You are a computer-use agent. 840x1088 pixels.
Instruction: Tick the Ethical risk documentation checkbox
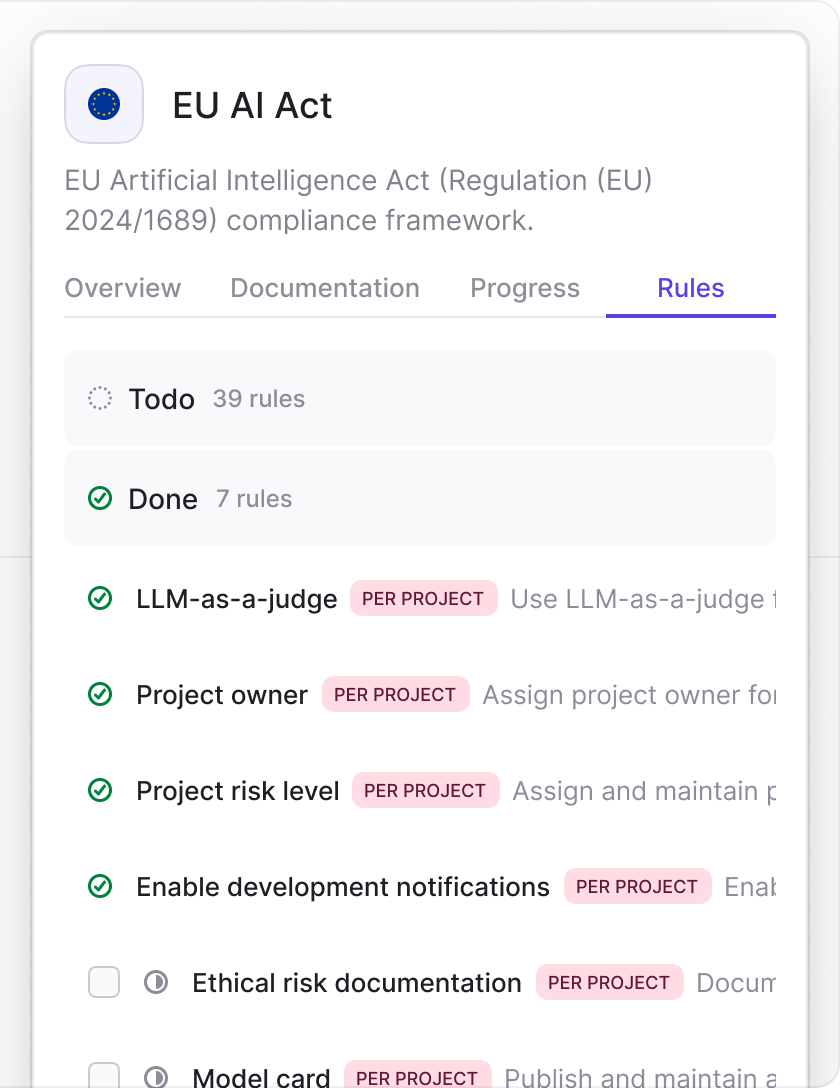pos(104,982)
